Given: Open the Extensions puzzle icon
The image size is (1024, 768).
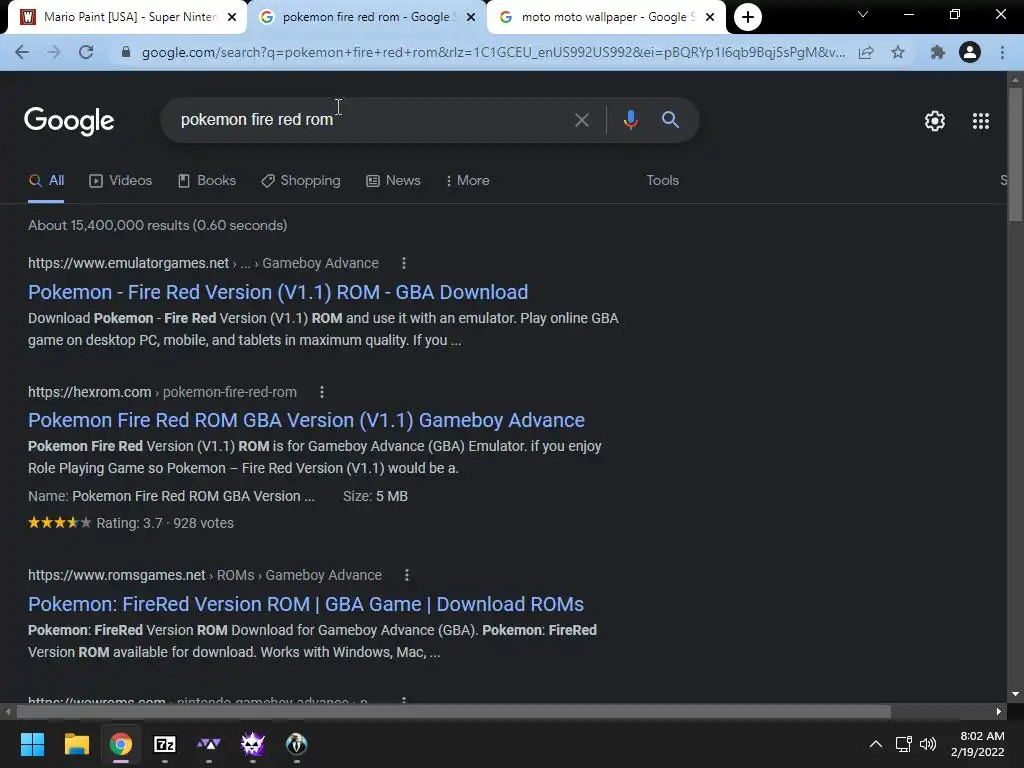Looking at the screenshot, I should (x=938, y=52).
